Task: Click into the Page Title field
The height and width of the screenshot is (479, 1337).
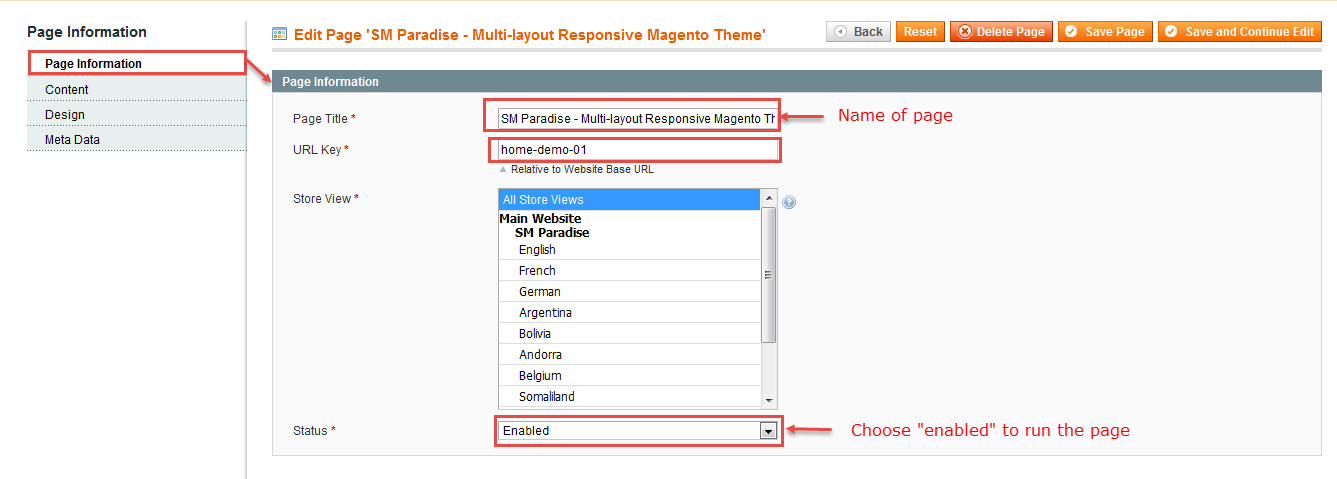Action: point(636,118)
